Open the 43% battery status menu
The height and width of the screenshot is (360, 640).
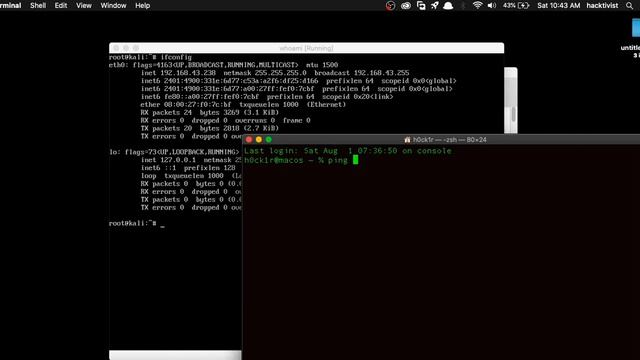click(x=516, y=6)
